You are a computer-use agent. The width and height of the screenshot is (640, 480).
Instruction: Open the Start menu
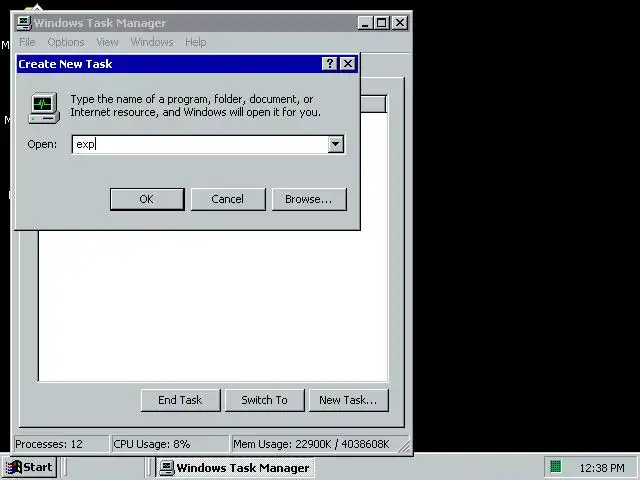[x=29, y=467]
